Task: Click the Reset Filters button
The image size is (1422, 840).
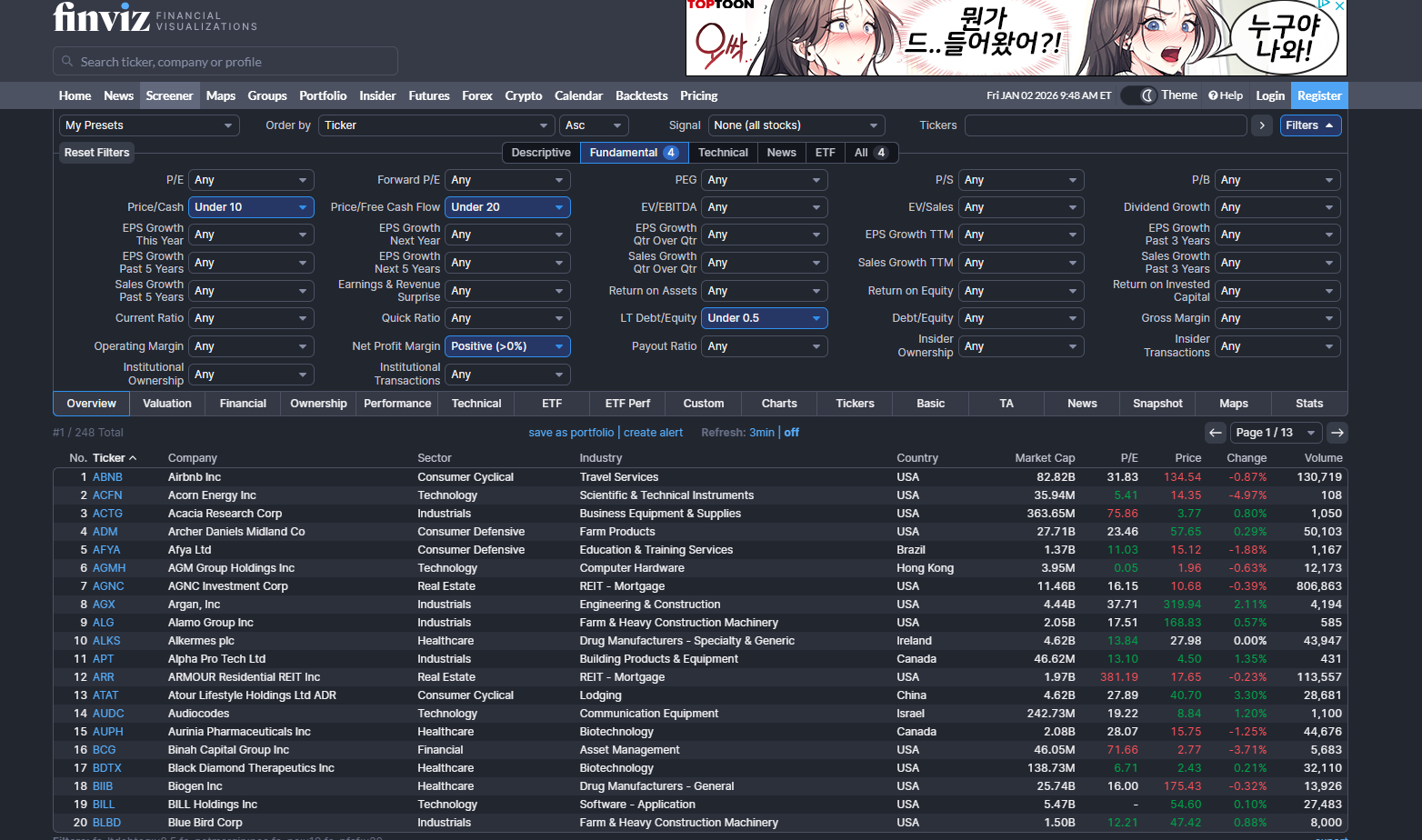Action: click(x=97, y=153)
